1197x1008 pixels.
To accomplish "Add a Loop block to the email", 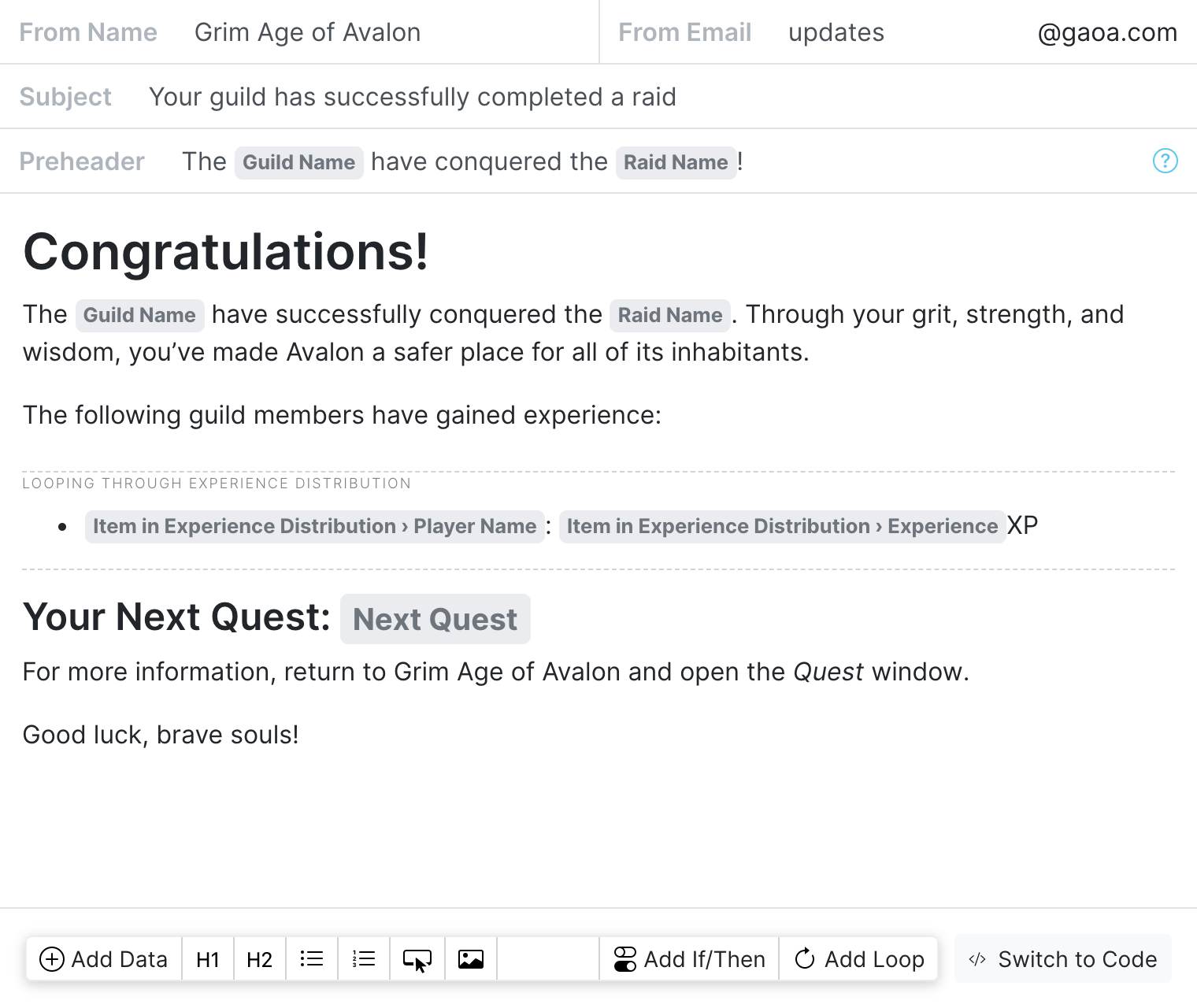I will [858, 959].
